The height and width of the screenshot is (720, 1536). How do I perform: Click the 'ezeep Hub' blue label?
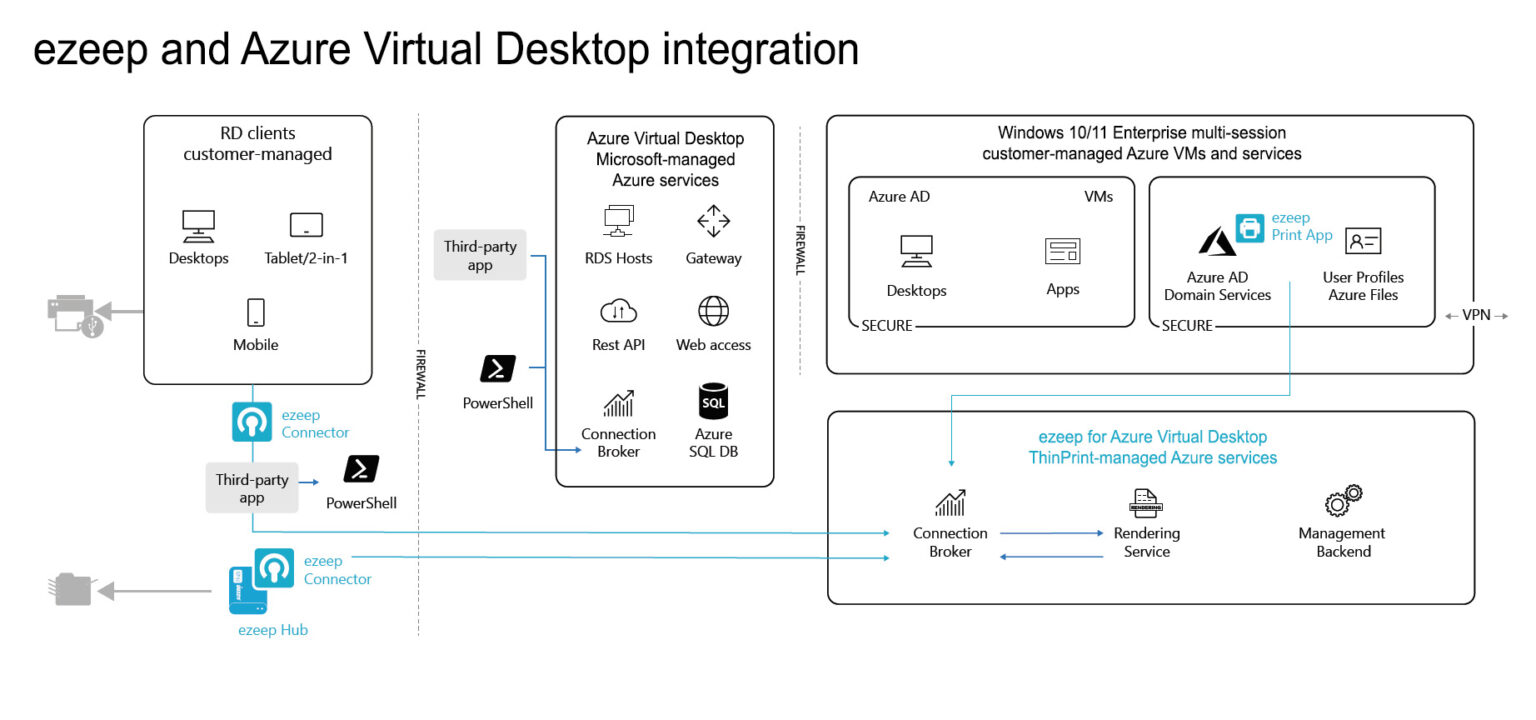point(273,630)
